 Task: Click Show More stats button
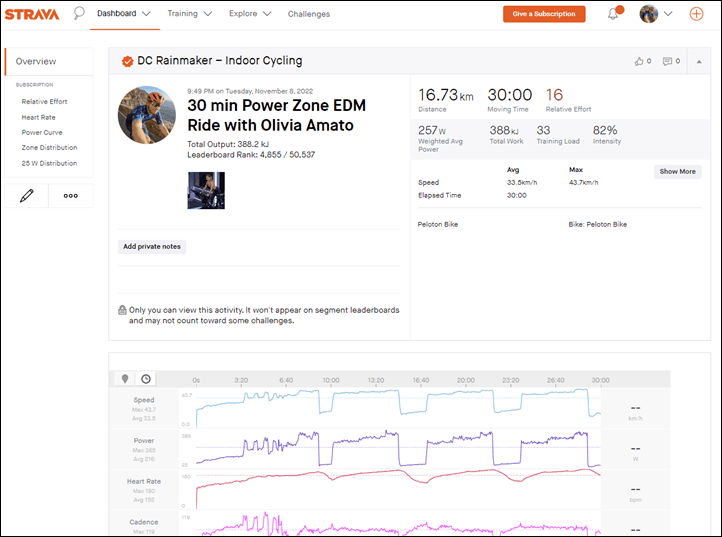point(677,171)
